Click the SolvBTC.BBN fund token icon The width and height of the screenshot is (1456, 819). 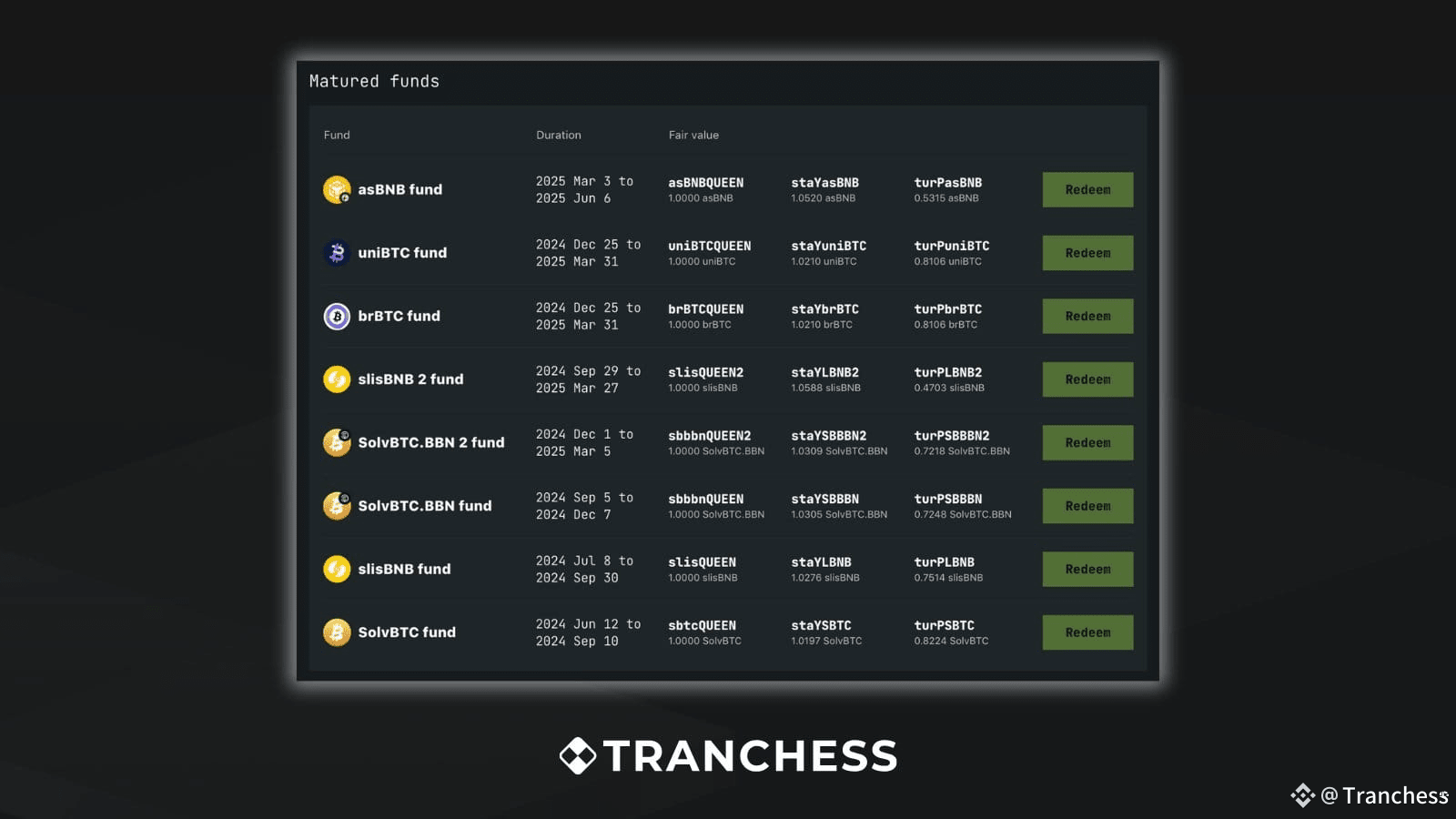[x=337, y=506]
